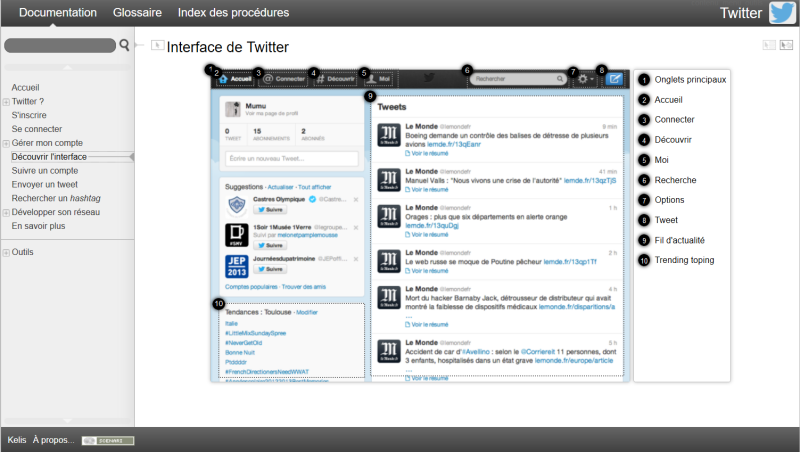Click the blue compose tweet icon

click(x=615, y=79)
